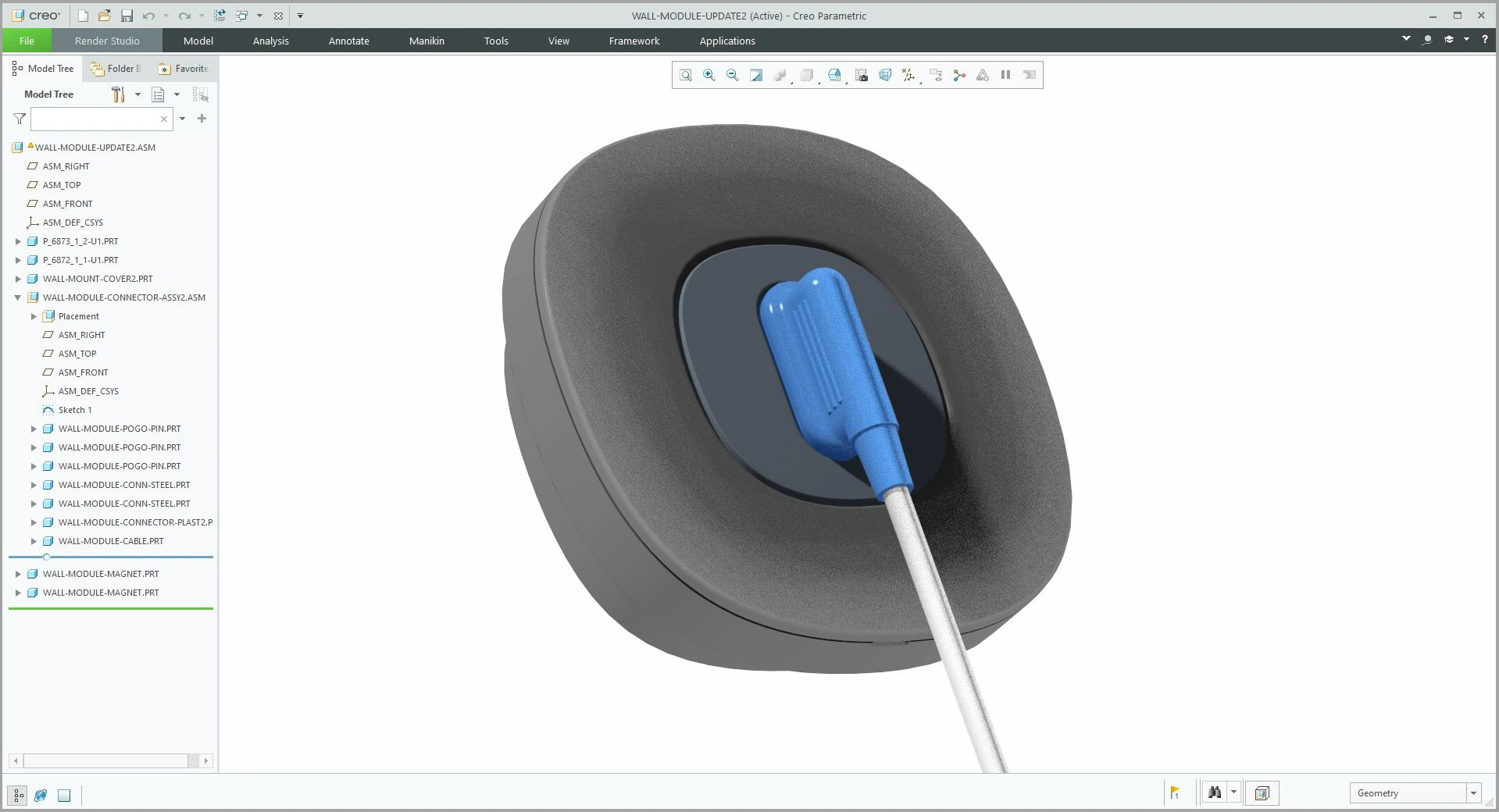Click the Learning Connector icon
1499x812 pixels.
[x=1449, y=39]
